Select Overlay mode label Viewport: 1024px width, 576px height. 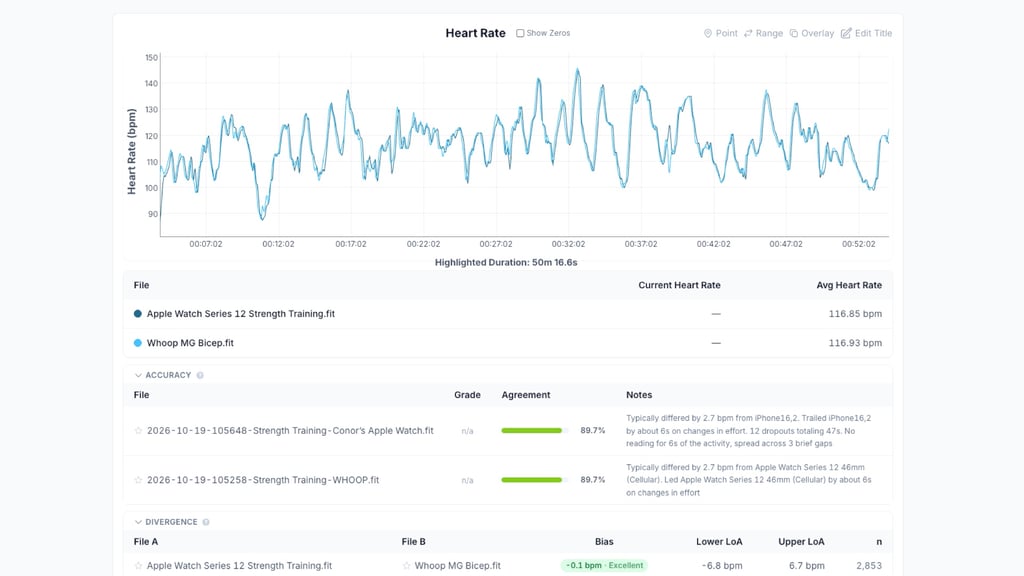point(817,33)
